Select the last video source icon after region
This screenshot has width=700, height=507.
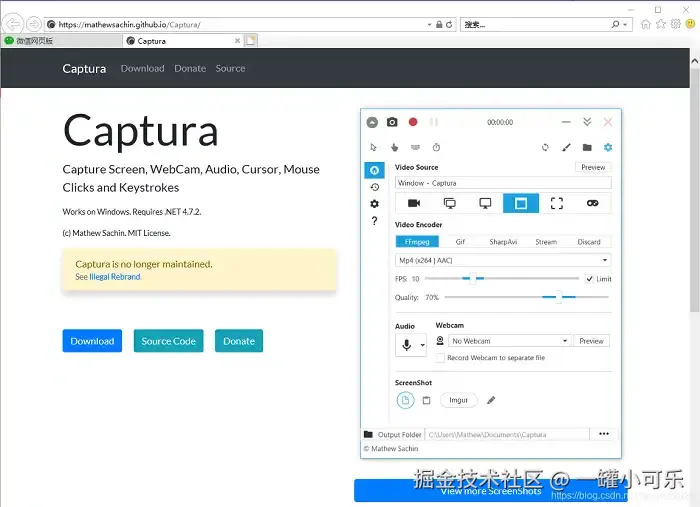click(x=592, y=203)
